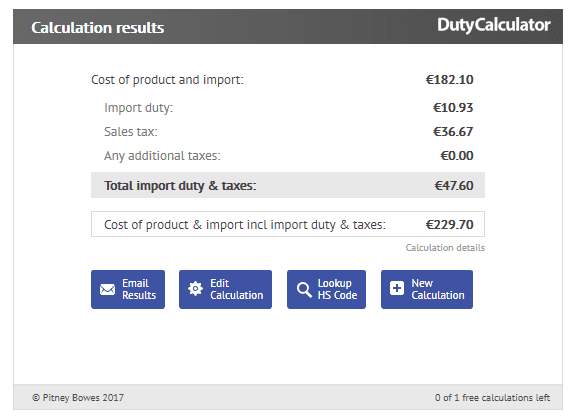Click the Calculation results header title
The height and width of the screenshot is (419, 575).
pos(98,28)
